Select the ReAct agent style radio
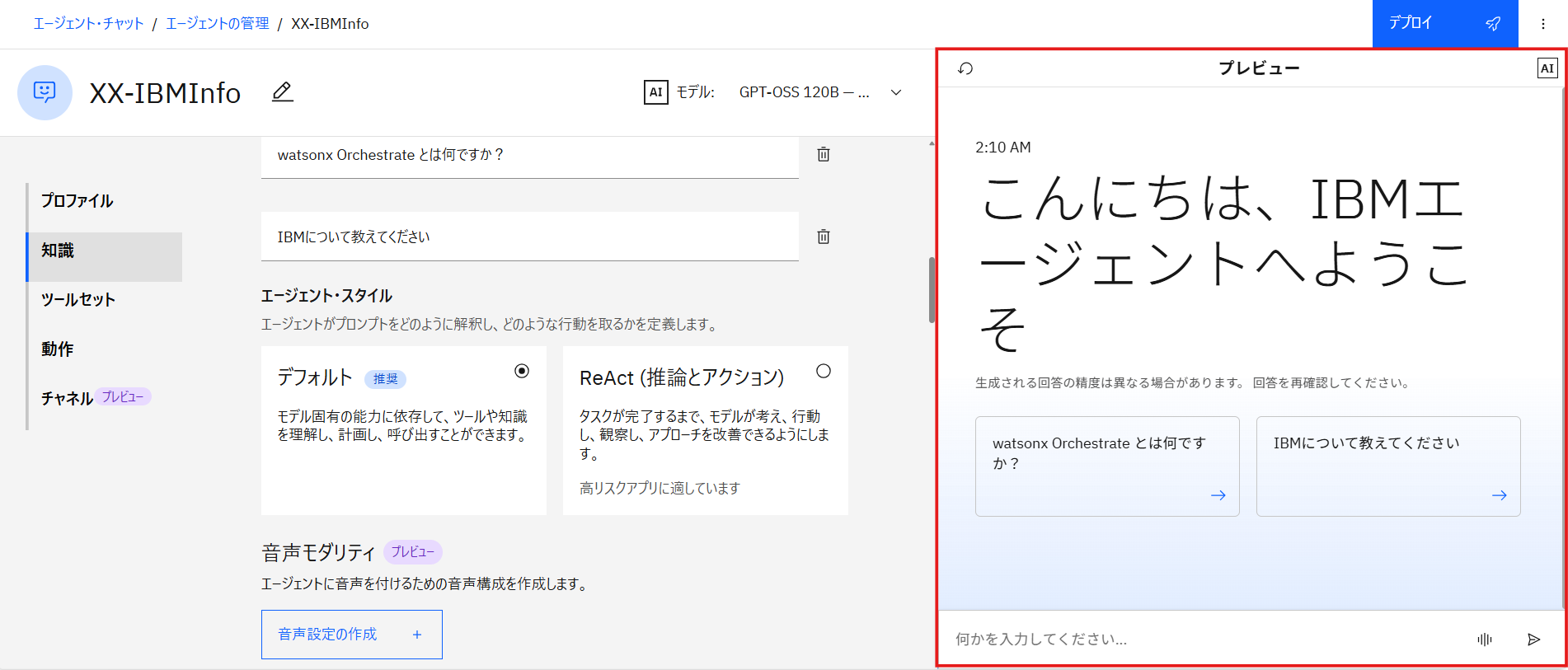 pyautogui.click(x=823, y=371)
